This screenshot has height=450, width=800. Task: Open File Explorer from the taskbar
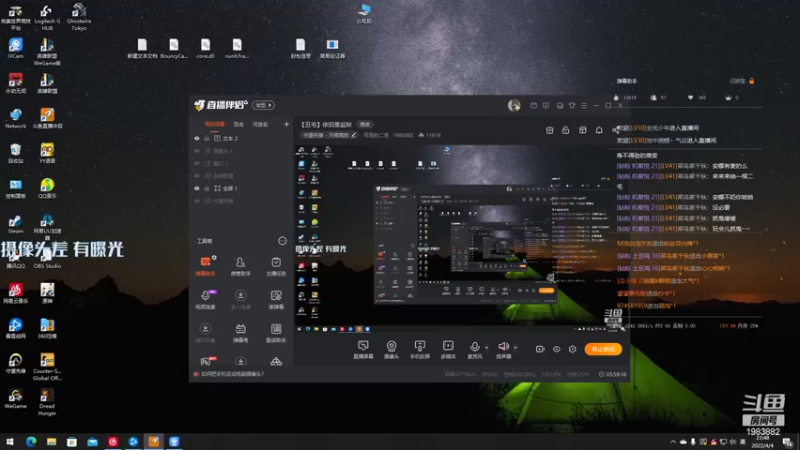pos(52,442)
